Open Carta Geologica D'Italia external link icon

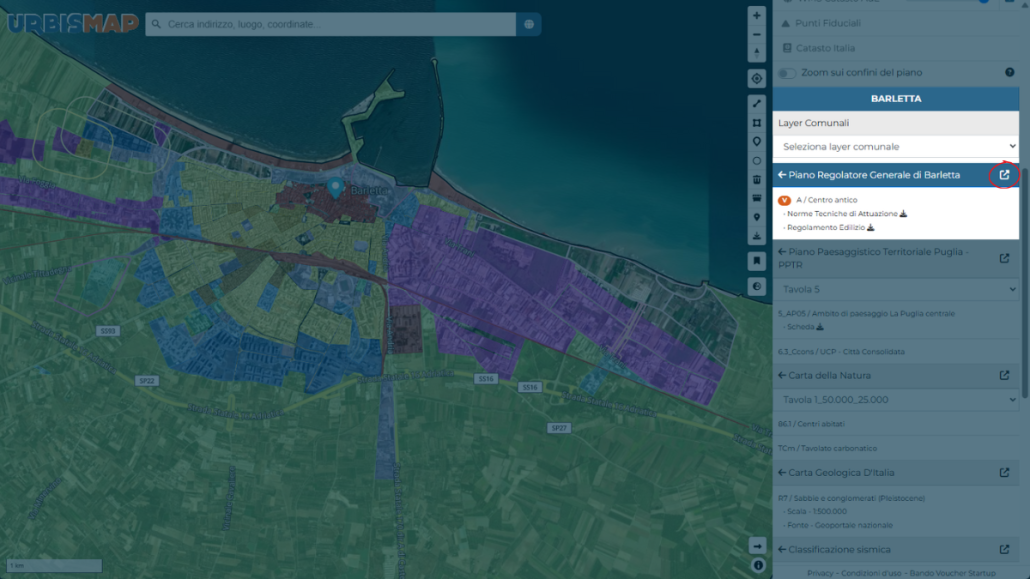1004,473
